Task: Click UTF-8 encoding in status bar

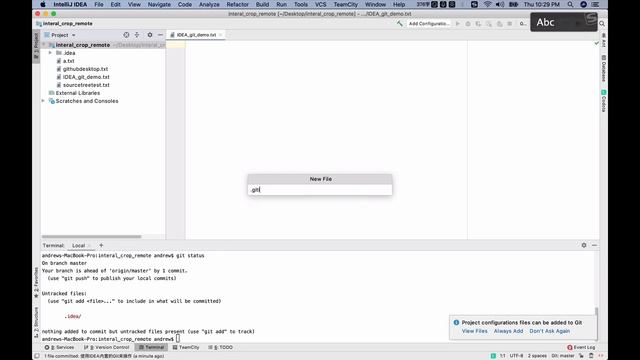Action: point(516,356)
